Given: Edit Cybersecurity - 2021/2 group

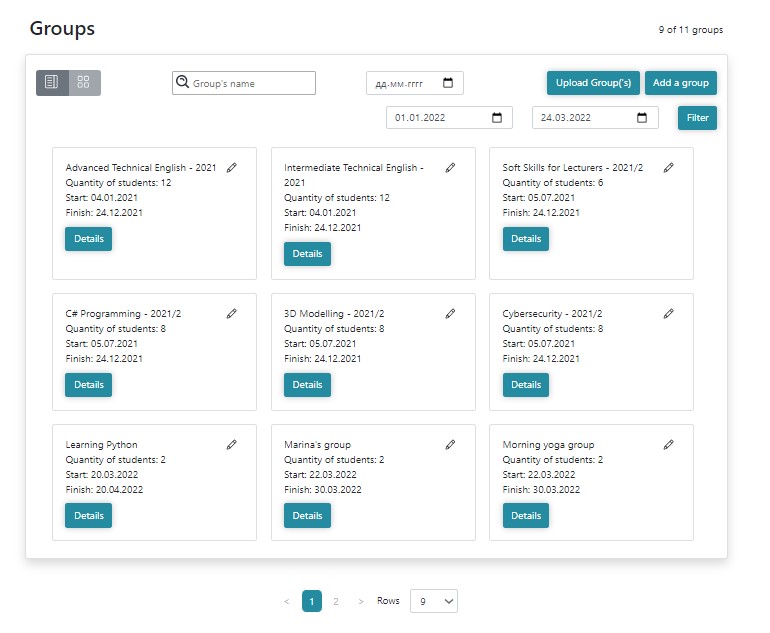Looking at the screenshot, I should (668, 314).
